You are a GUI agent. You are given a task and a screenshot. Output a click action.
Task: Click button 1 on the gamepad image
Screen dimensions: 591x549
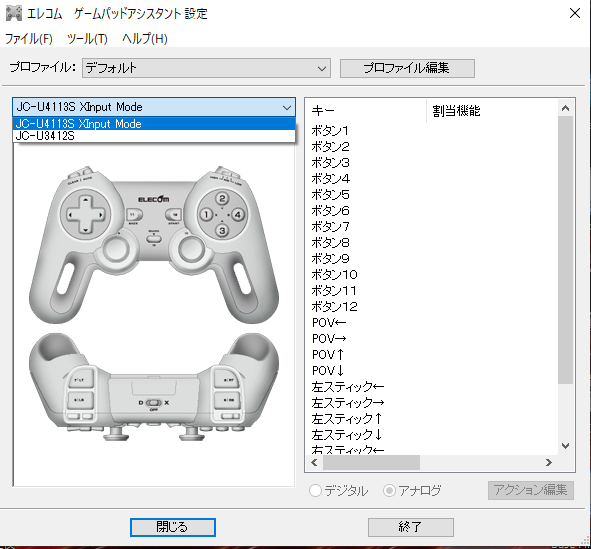click(206, 215)
